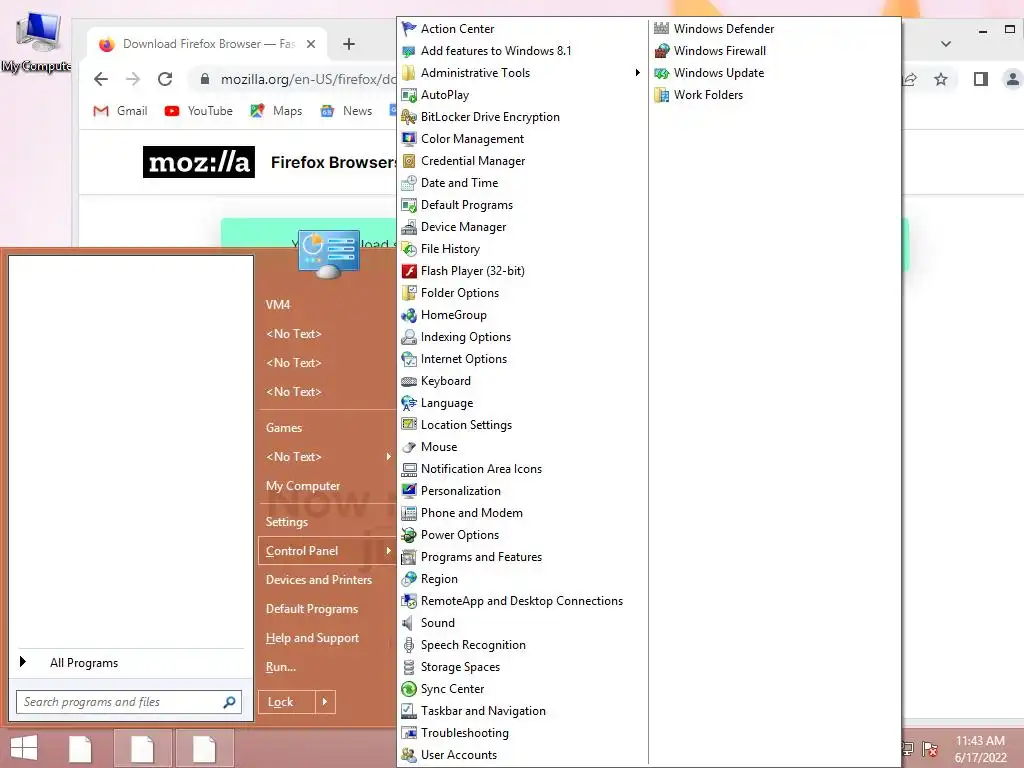
Task: Click the Chrome reload page icon
Action: 165,79
